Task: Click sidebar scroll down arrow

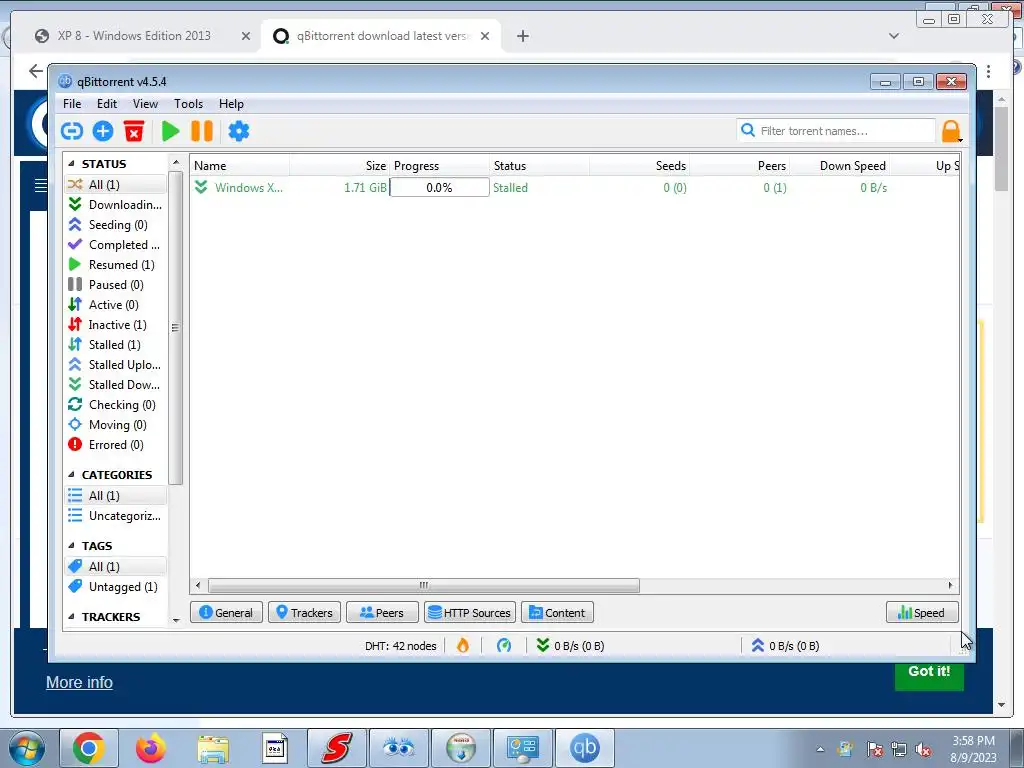Action: tap(176, 620)
